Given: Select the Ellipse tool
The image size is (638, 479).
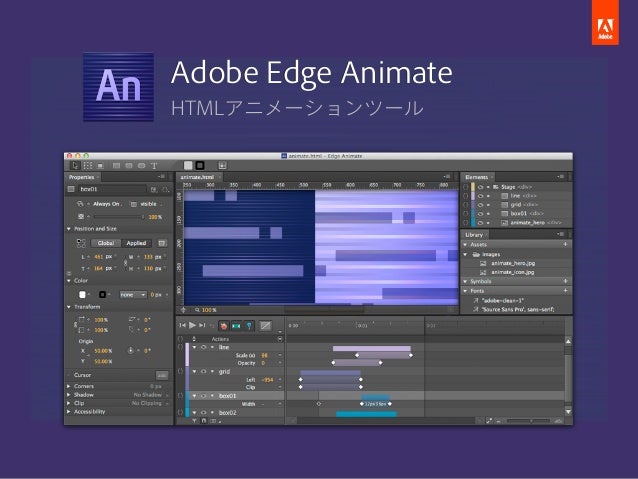Looking at the screenshot, I should coord(142,166).
